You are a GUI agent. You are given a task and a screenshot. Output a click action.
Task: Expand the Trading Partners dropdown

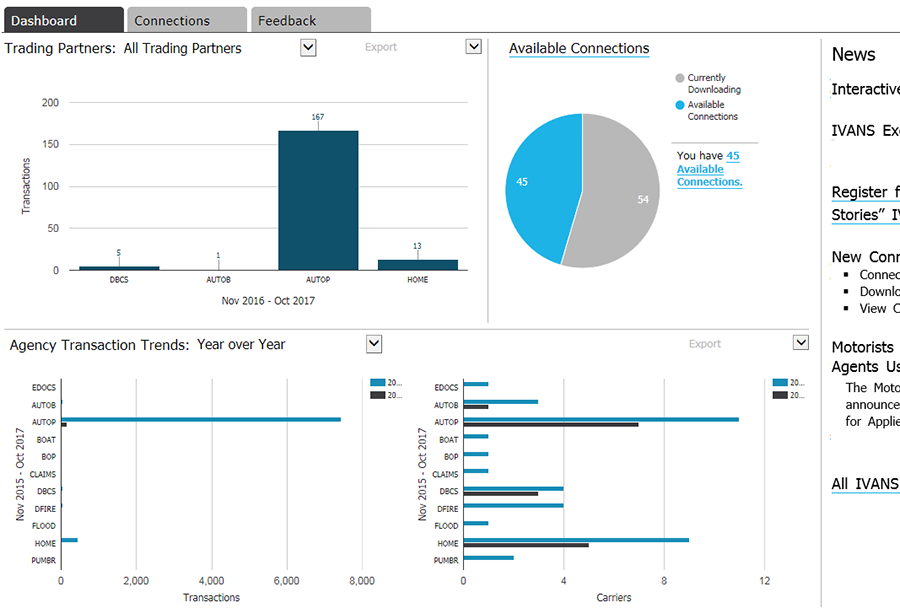pos(308,47)
